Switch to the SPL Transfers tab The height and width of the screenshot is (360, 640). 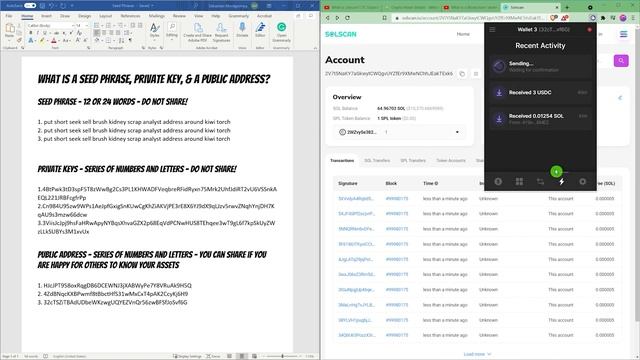413,160
